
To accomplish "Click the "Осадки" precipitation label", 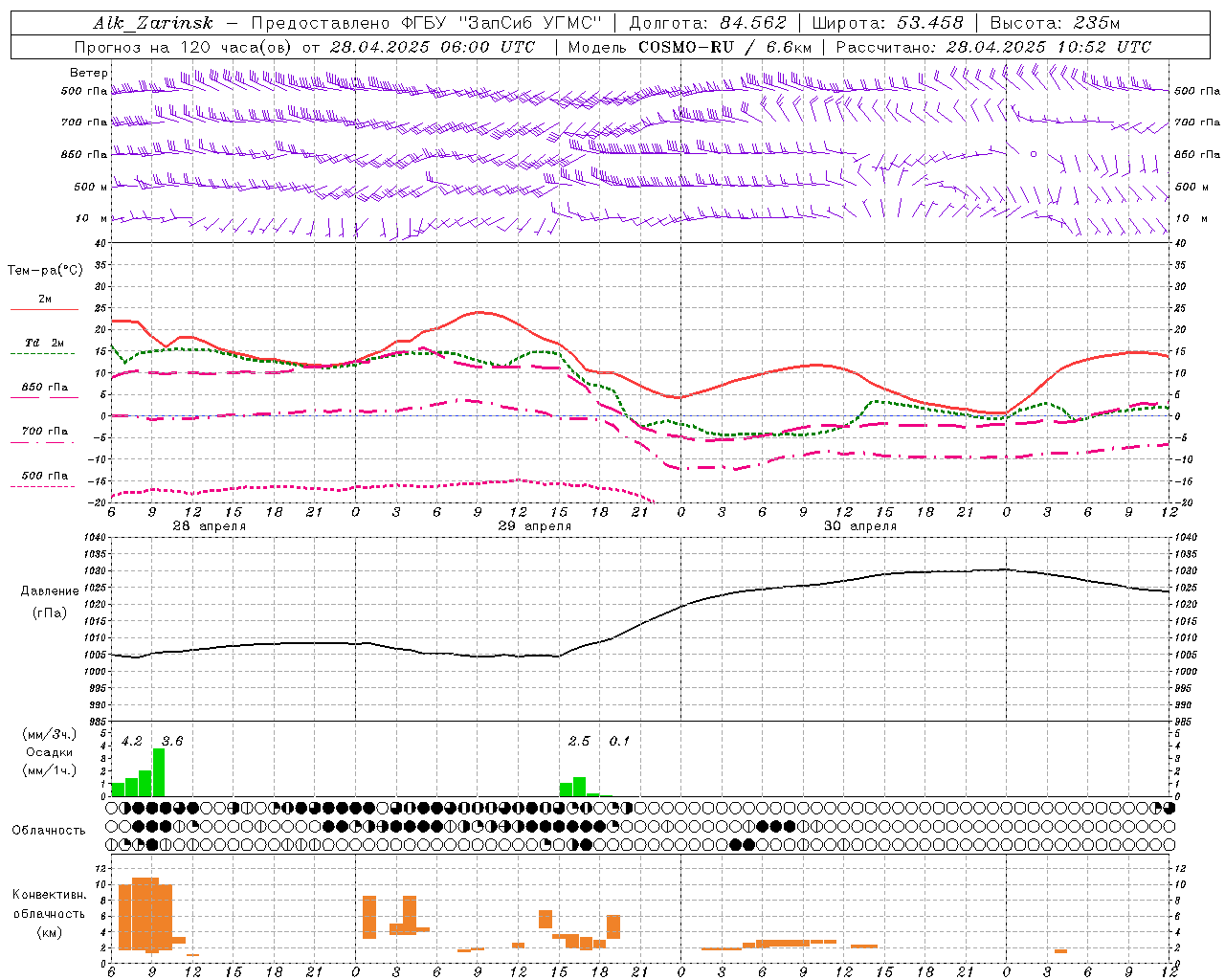I will click(x=50, y=752).
